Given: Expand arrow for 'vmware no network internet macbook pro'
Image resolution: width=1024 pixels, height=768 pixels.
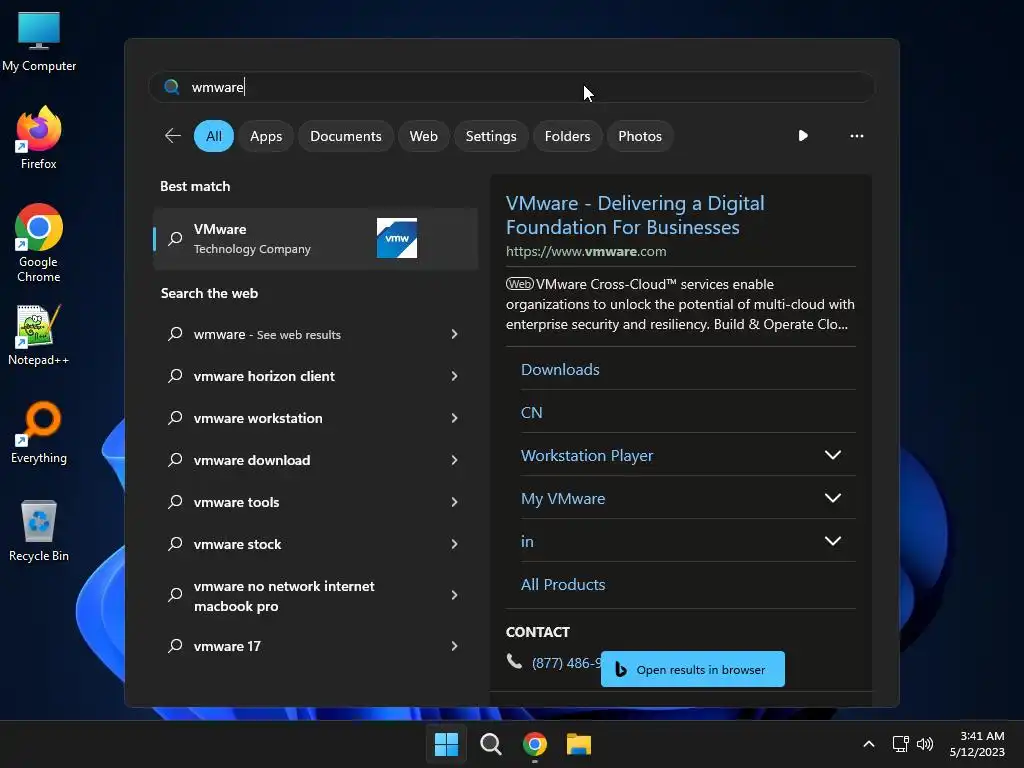Looking at the screenshot, I should point(455,595).
